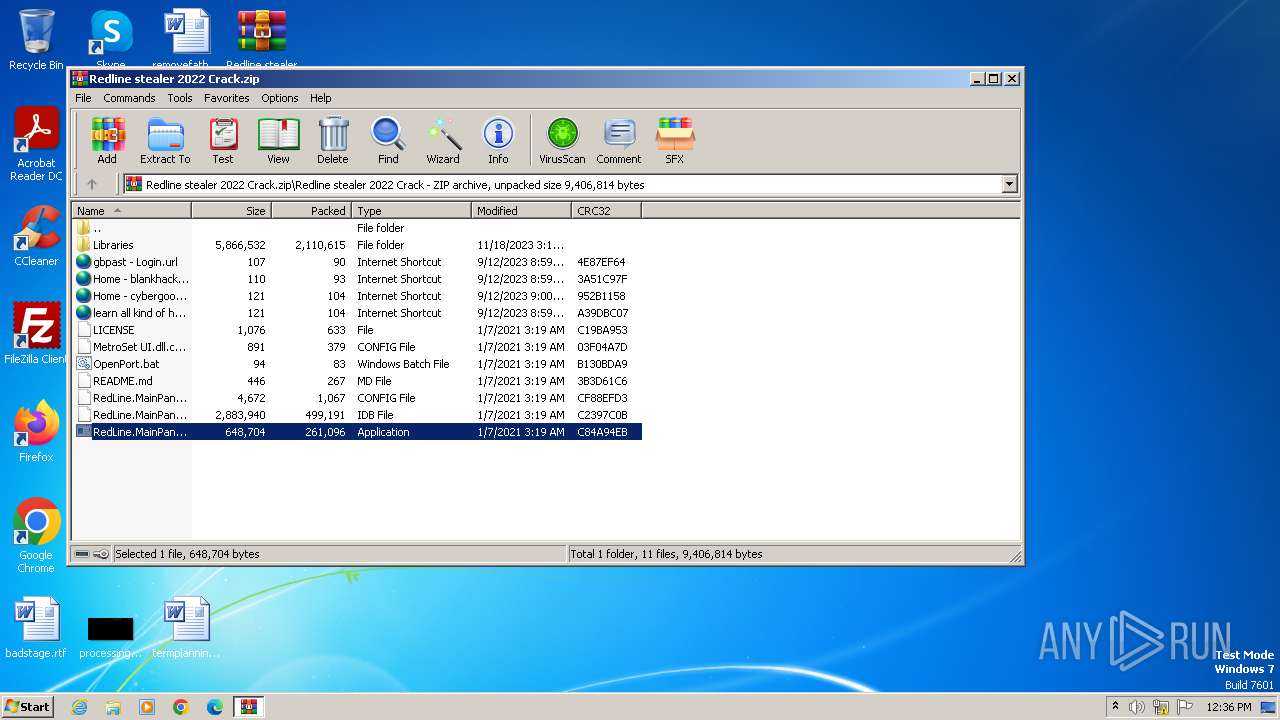Open Firefox desktop shortcut
Viewport: 1280px width, 720px height.
pyautogui.click(x=36, y=432)
